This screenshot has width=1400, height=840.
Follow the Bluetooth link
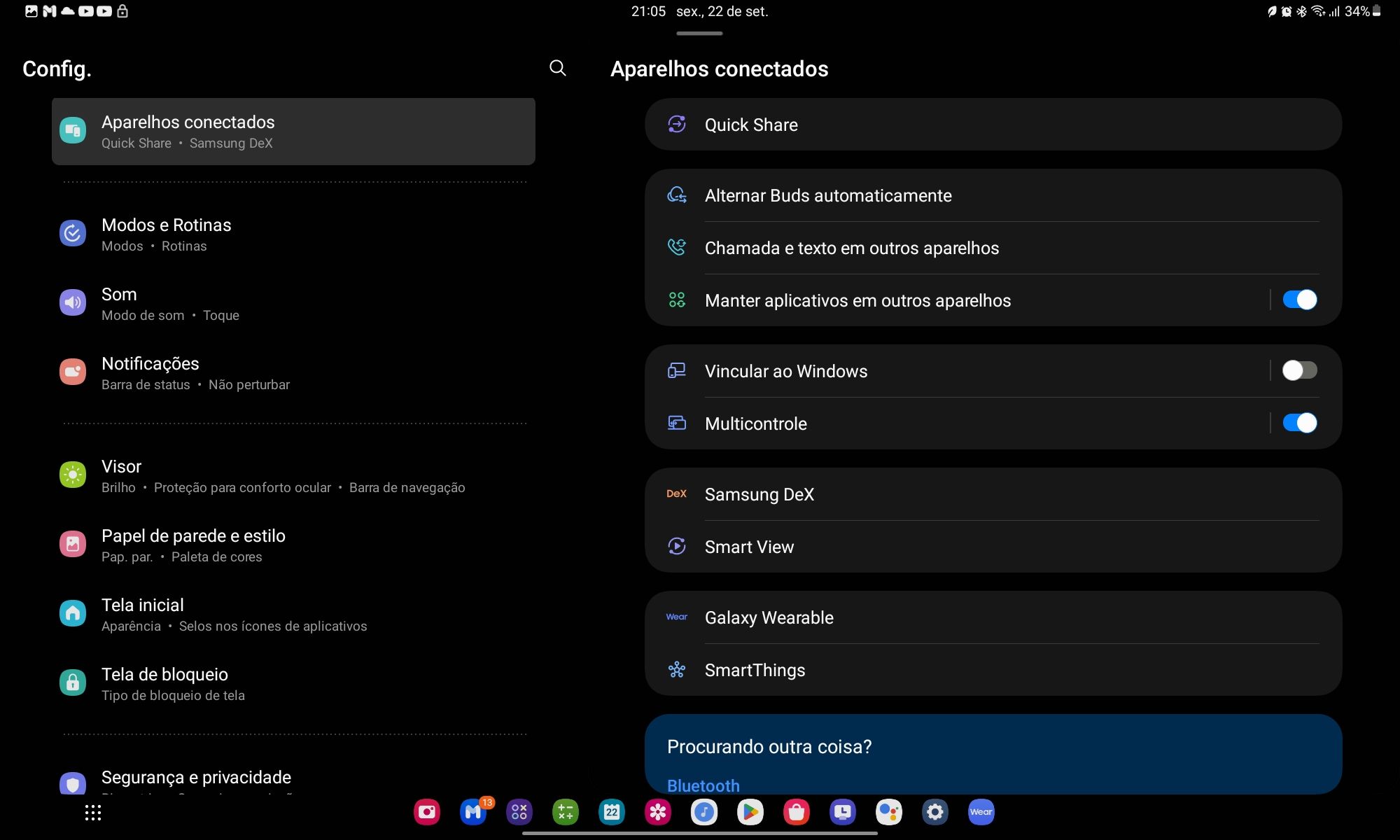(703, 785)
